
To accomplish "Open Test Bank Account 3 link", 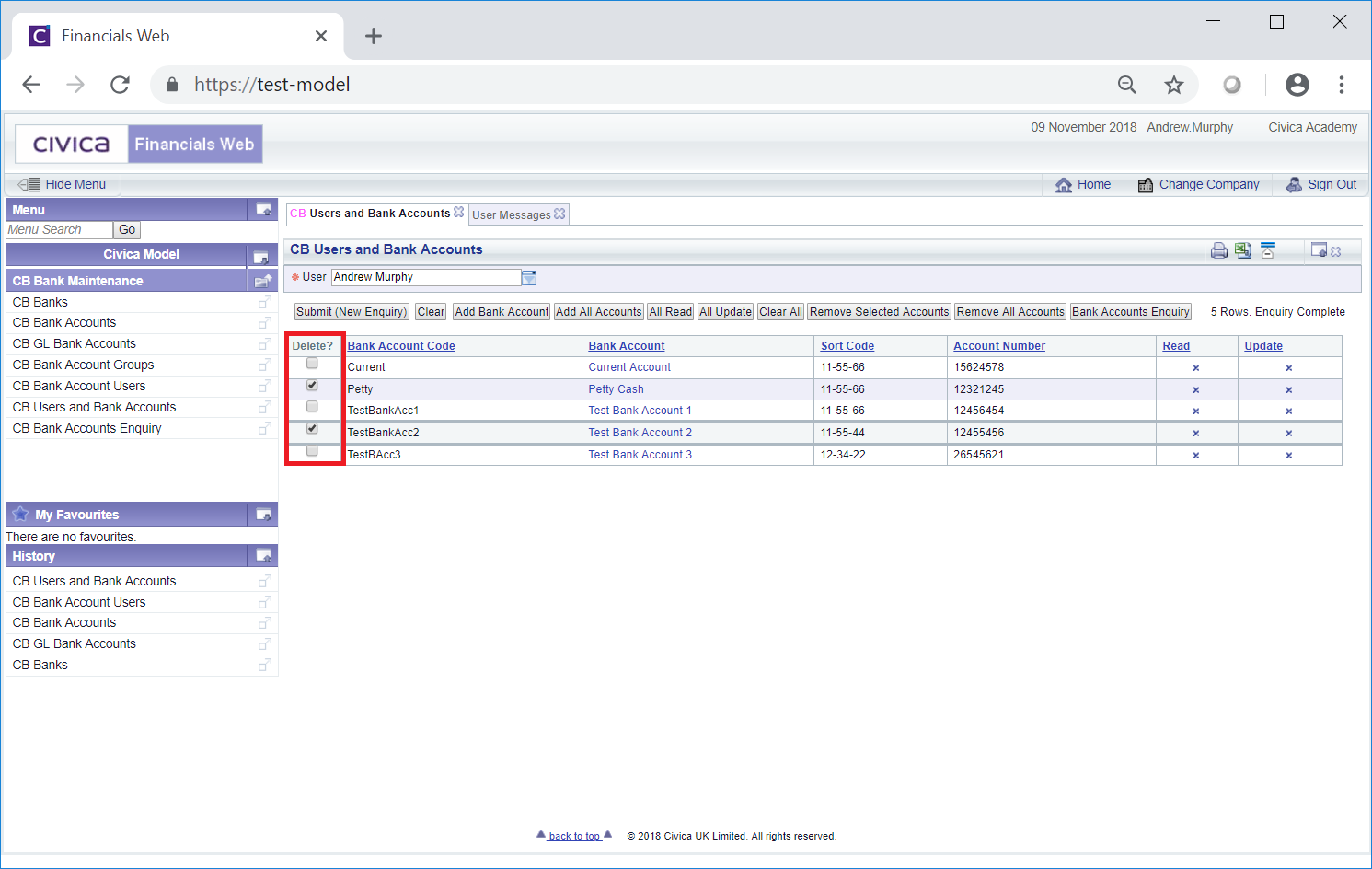I will pos(640,455).
